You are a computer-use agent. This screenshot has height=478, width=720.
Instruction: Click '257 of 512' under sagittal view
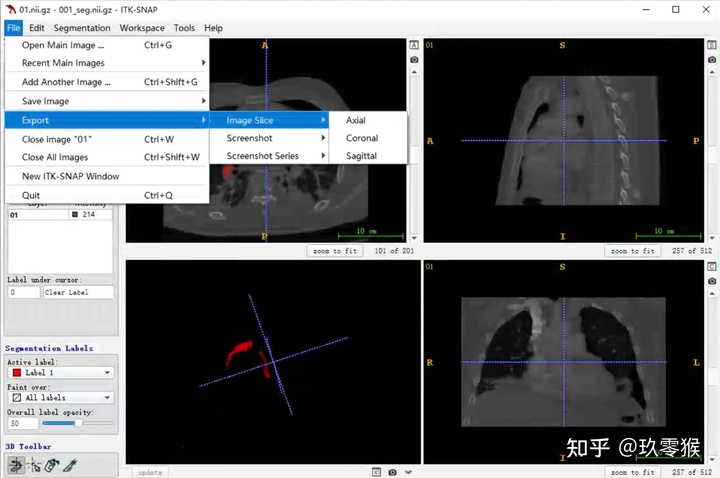point(692,251)
